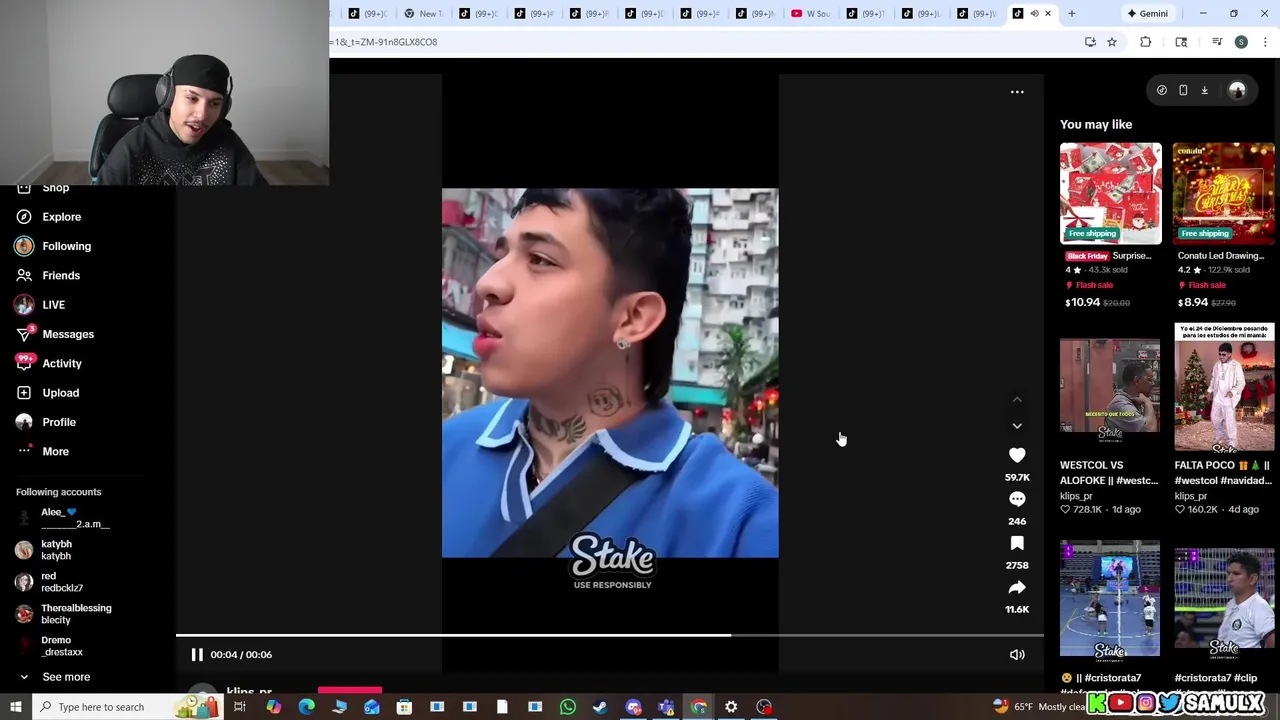Switch to the New Tab tab
This screenshot has height=720, width=1280.
tap(423, 13)
